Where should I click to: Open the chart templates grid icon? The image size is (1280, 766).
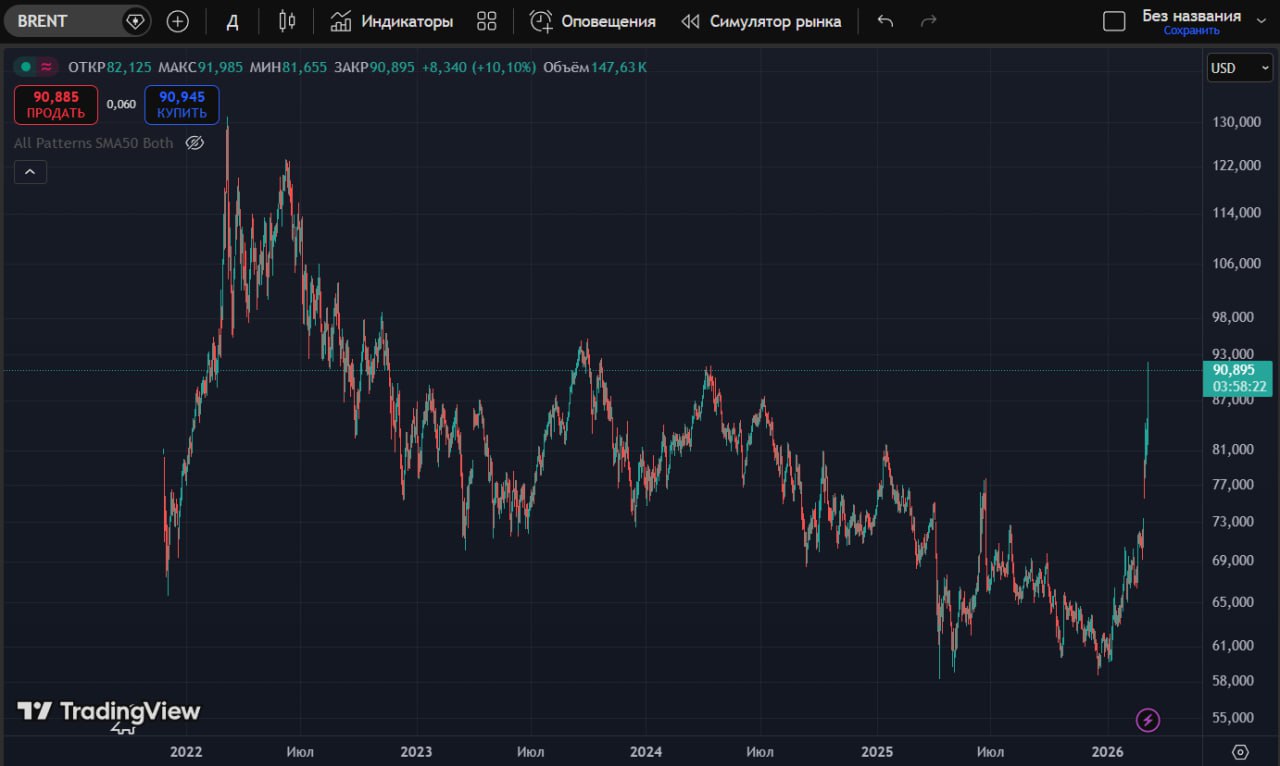coord(487,21)
